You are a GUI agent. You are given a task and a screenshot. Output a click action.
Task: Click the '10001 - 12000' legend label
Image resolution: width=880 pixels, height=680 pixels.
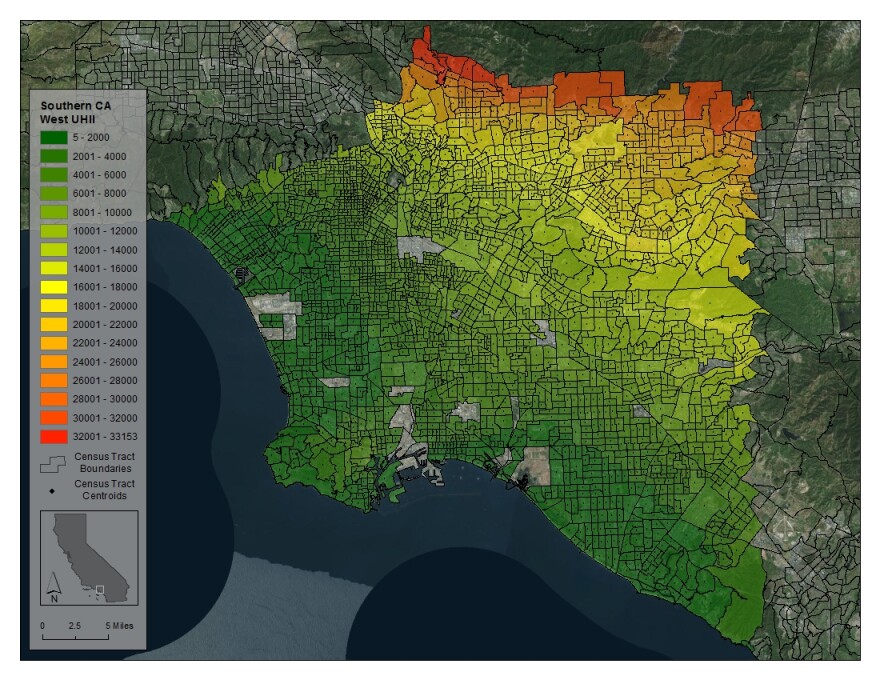pyautogui.click(x=105, y=231)
